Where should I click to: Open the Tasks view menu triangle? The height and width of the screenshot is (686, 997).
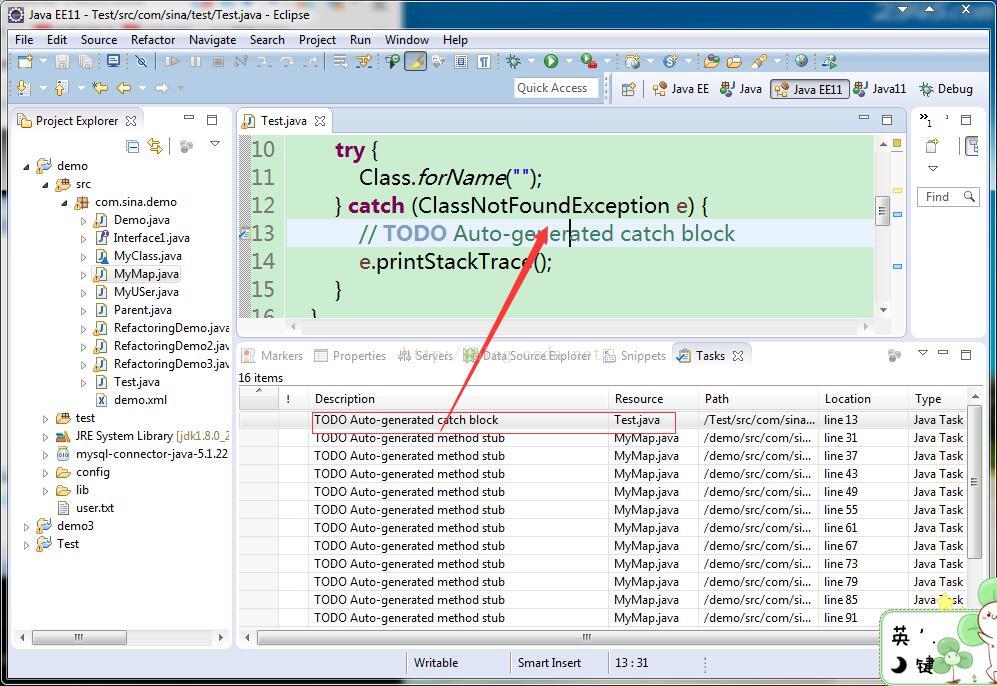pyautogui.click(x=923, y=353)
